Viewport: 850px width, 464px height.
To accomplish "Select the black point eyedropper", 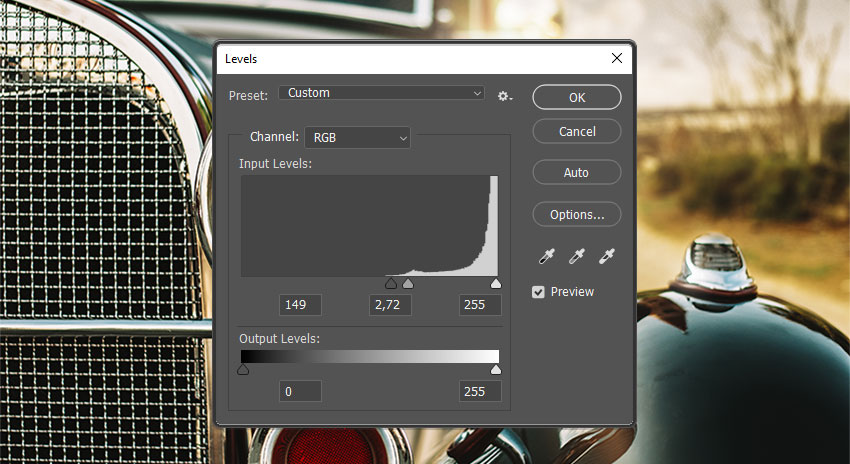I will point(546,256).
